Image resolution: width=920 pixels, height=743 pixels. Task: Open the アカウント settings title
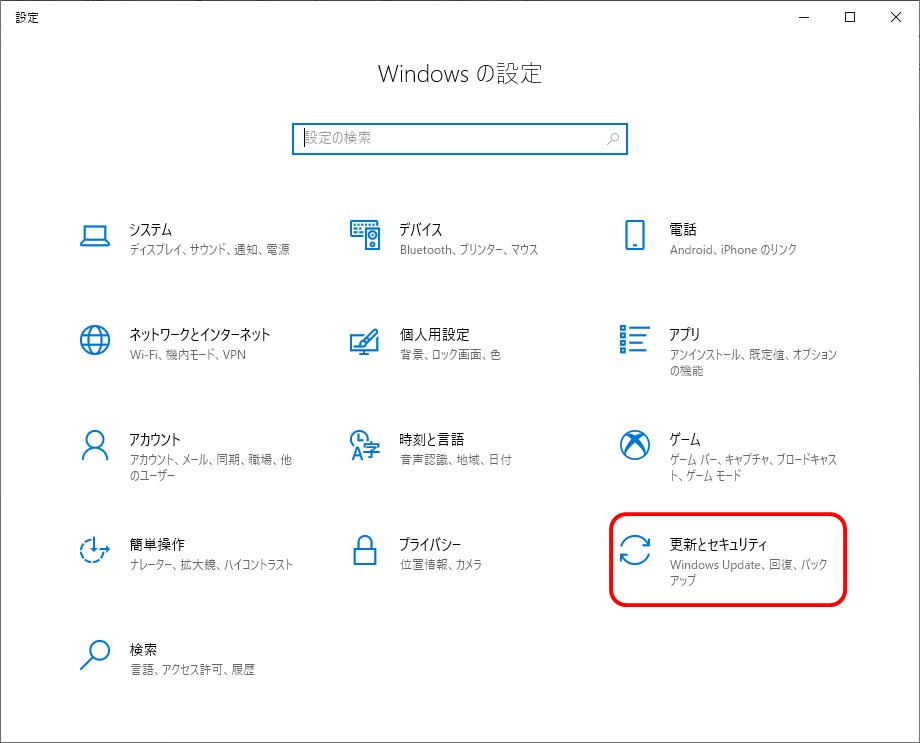[155, 439]
